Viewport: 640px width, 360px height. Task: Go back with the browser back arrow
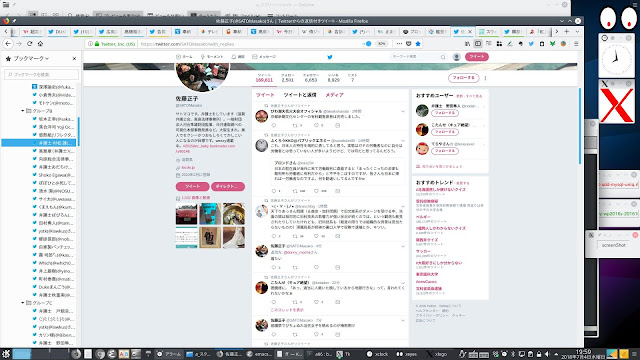tap(8, 44)
